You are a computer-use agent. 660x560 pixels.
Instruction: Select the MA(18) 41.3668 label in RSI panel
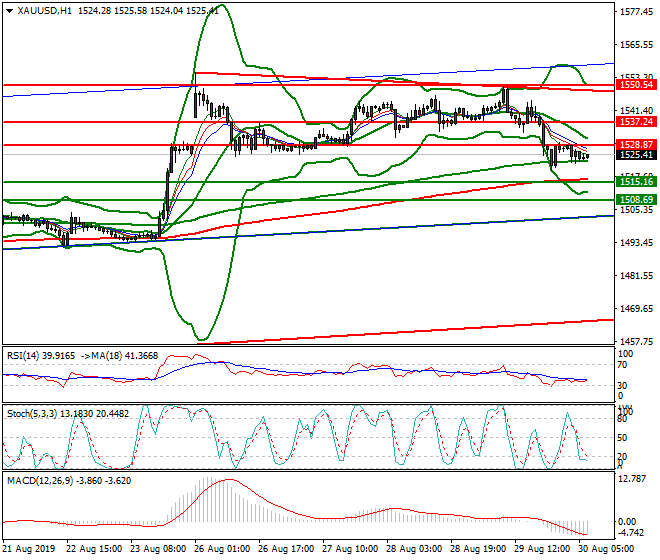coord(125,356)
